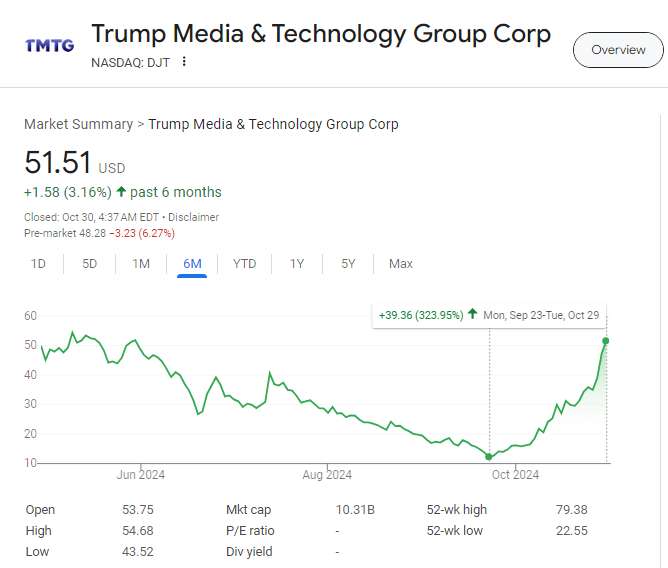Select the 5Y chart range
Viewport: 668px width, 568px height.
click(348, 264)
